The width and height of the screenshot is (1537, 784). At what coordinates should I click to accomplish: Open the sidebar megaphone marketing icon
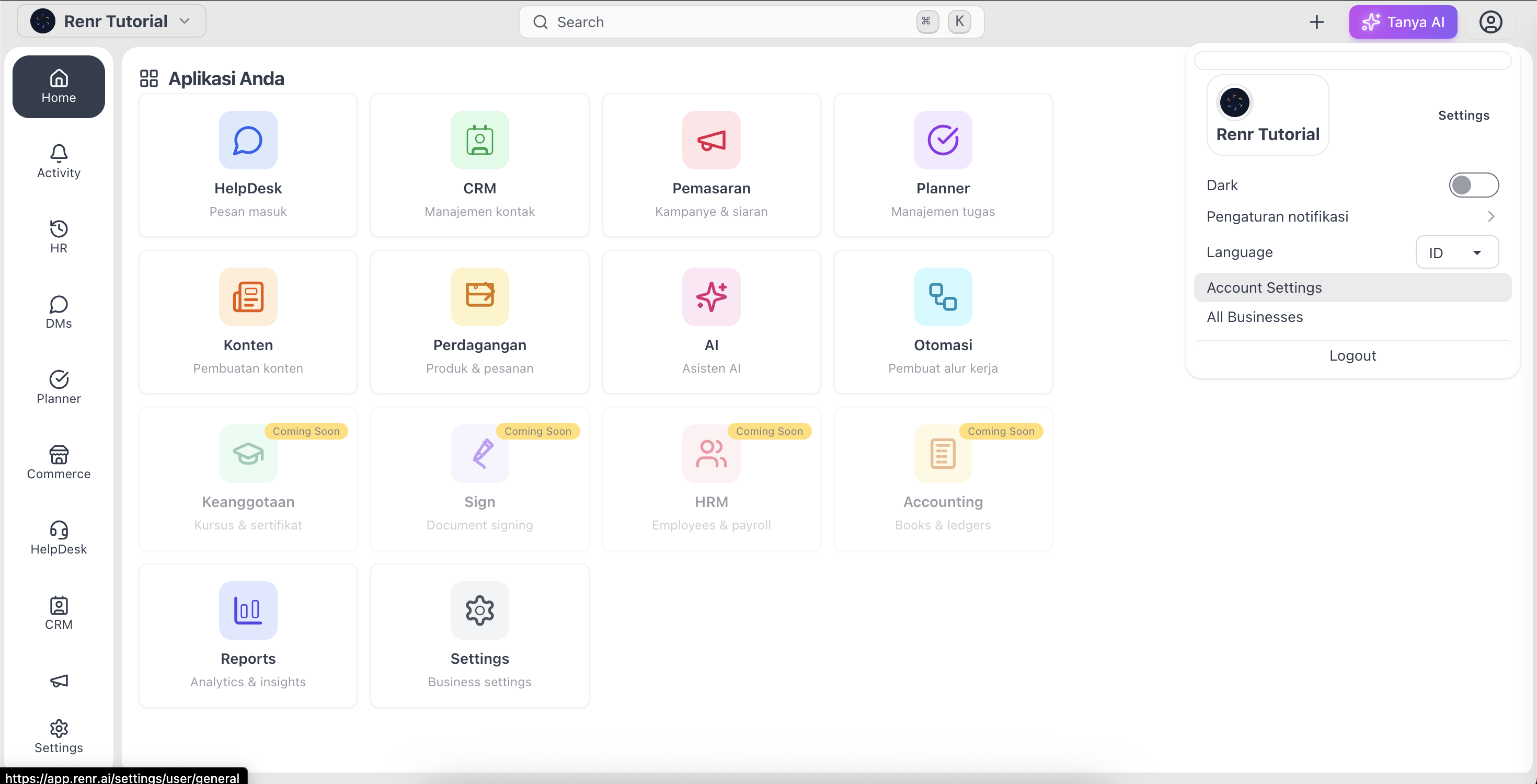click(x=59, y=681)
